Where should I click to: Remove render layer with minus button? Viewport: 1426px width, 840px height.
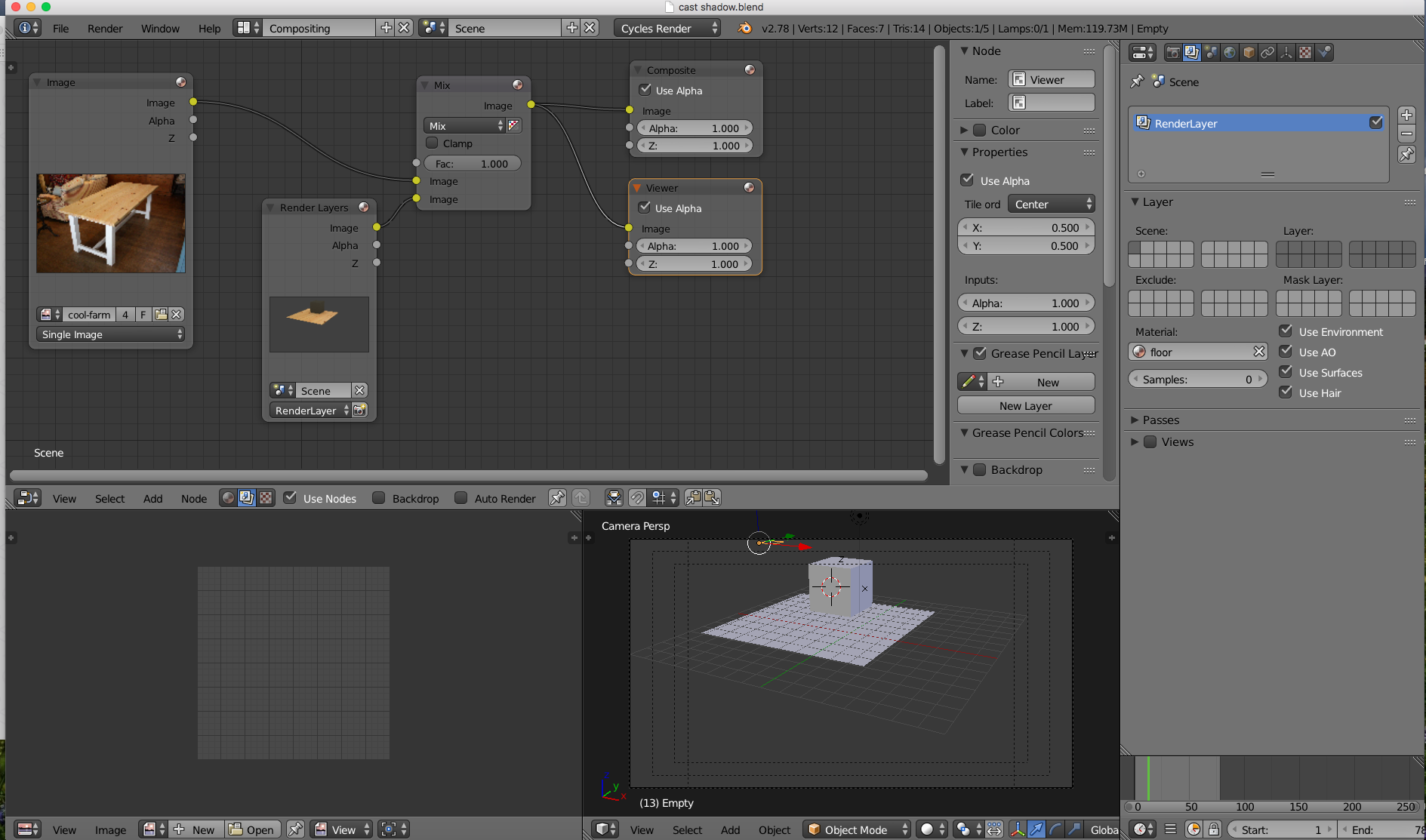pyautogui.click(x=1406, y=134)
